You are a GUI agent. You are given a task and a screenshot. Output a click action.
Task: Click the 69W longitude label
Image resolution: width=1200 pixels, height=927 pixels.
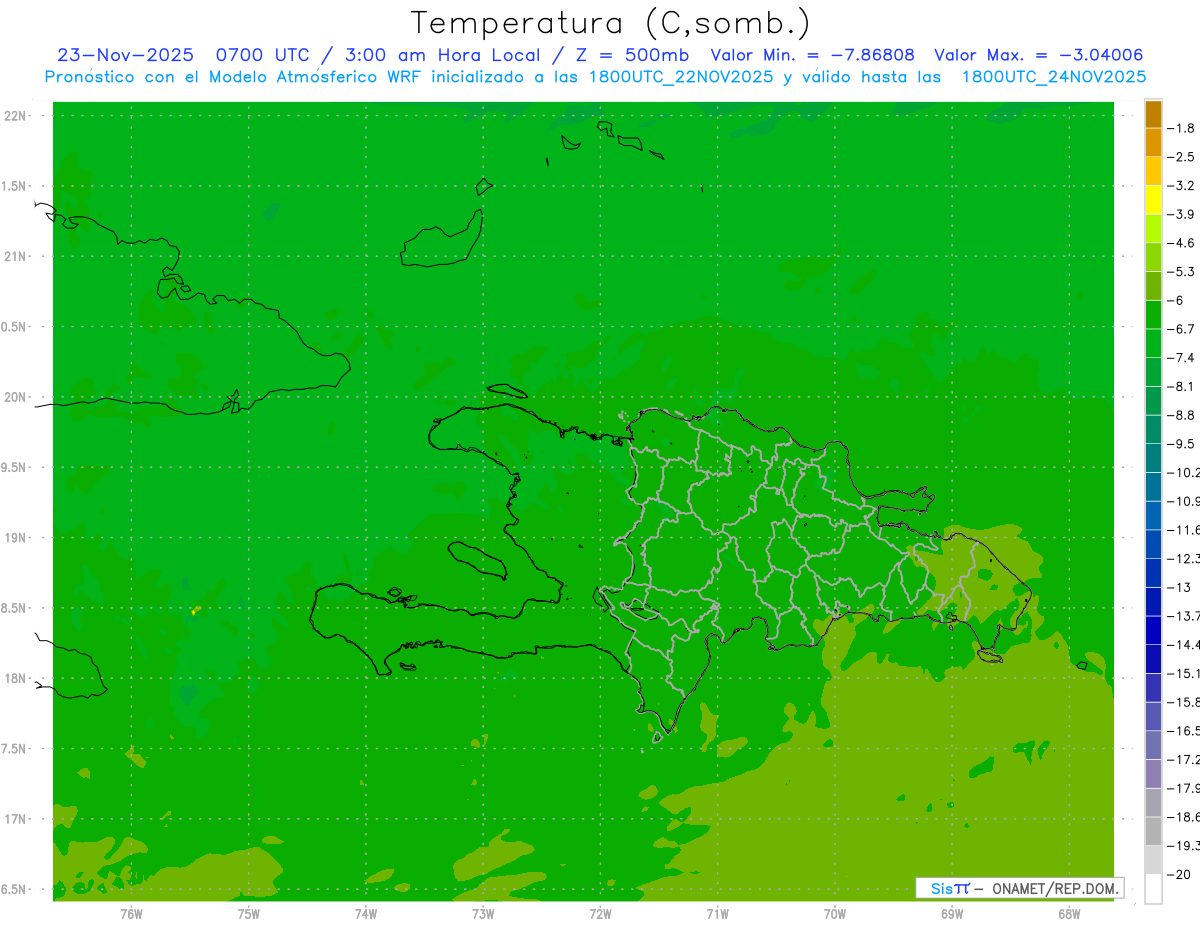951,912
